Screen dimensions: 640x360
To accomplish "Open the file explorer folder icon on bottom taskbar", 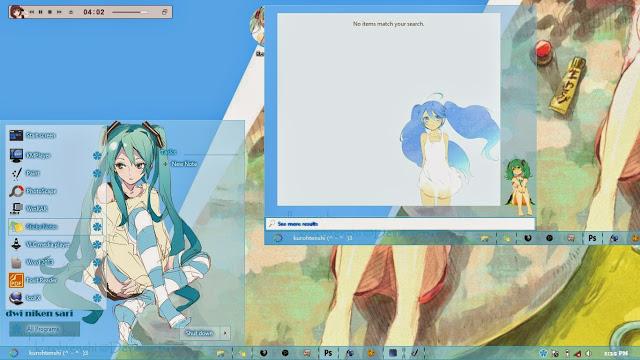I will (221, 353).
